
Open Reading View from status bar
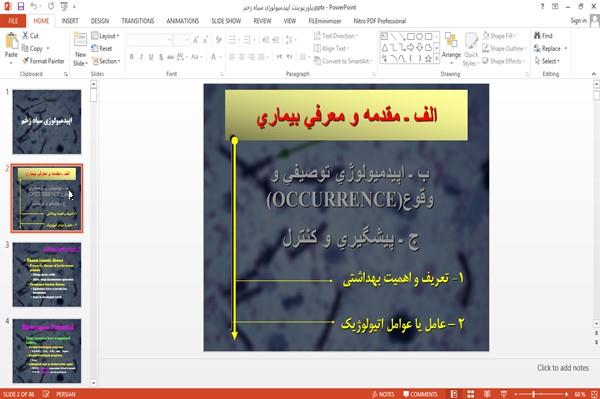pyautogui.click(x=487, y=394)
